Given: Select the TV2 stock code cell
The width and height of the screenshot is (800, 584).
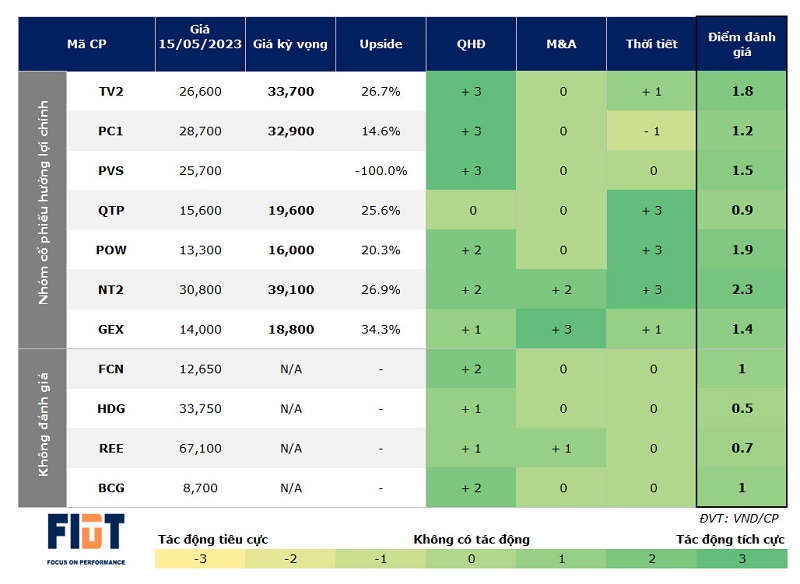Looking at the screenshot, I should 111,91.
